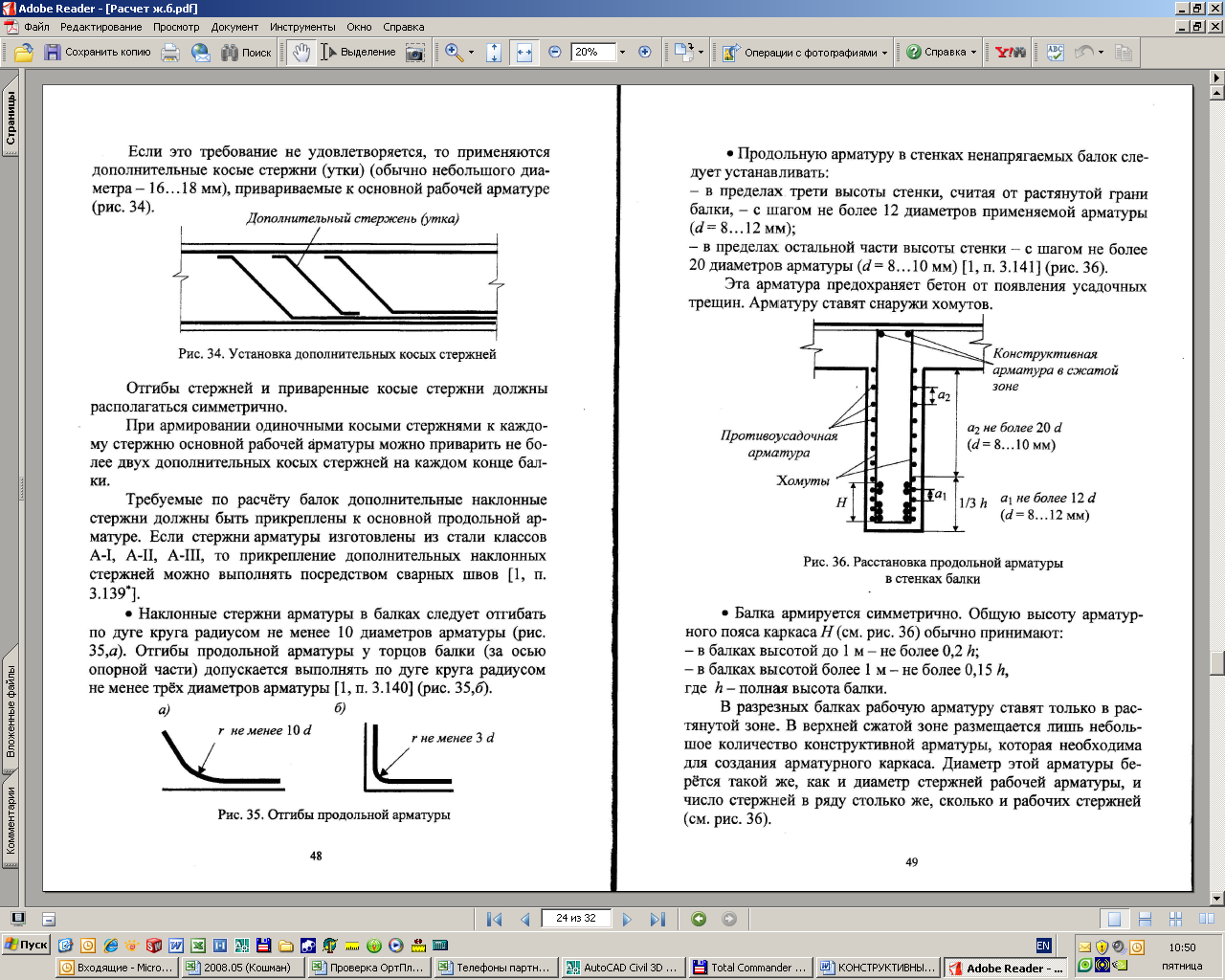
Task: Open Word from quick launch icon
Action: coord(176,946)
